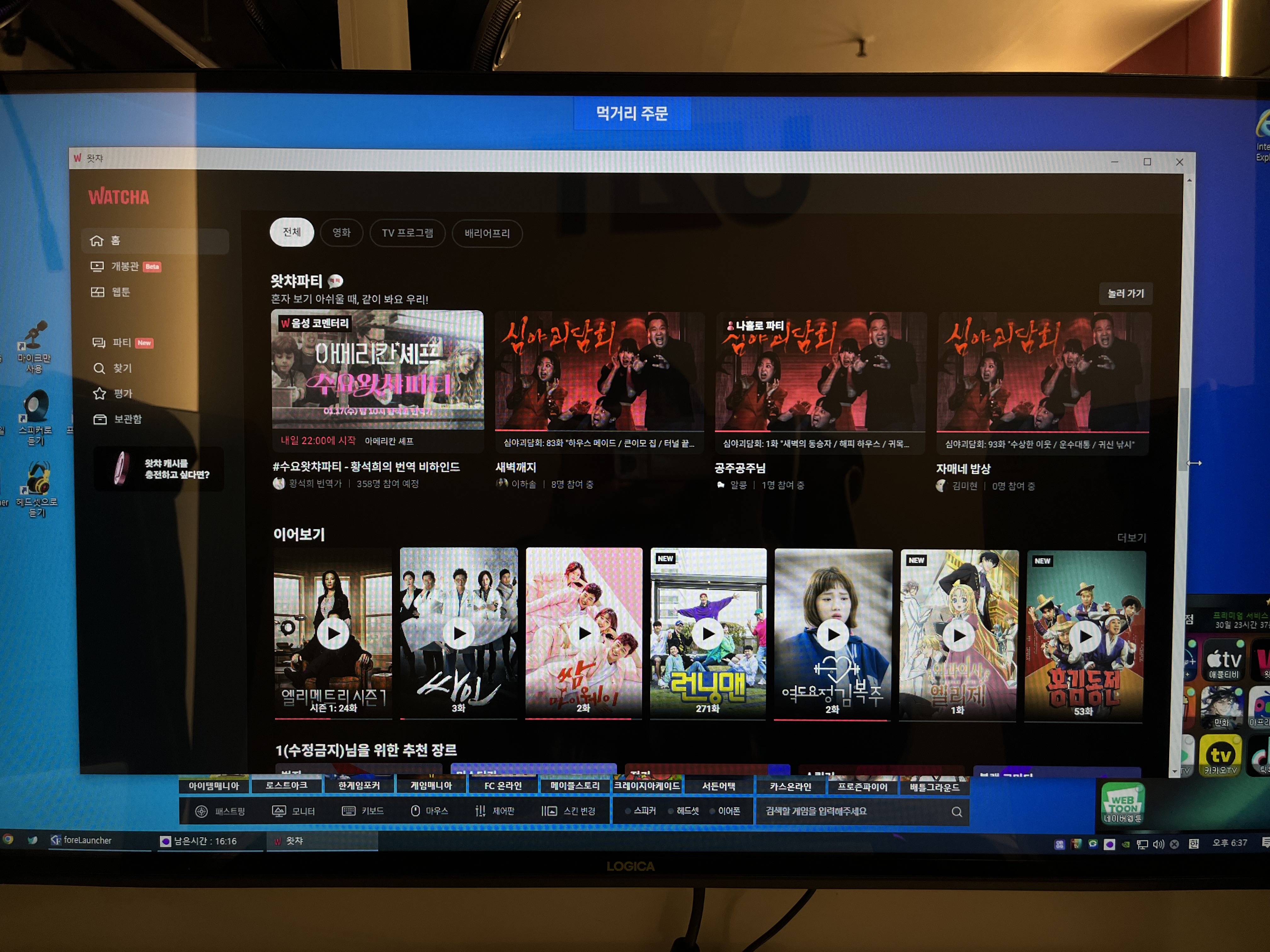Open the 공주공주님 나홀로 파티 thumbnail
This screenshot has width=1270, height=952.
[x=820, y=372]
